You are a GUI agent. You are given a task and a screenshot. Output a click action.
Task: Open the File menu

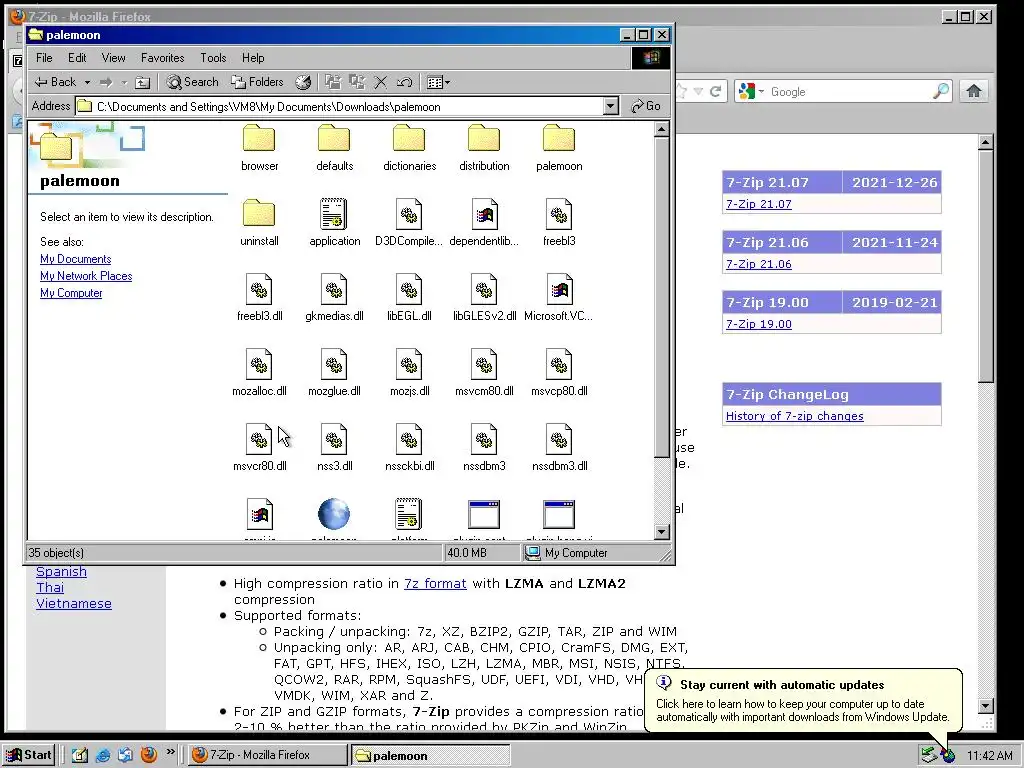pos(44,58)
